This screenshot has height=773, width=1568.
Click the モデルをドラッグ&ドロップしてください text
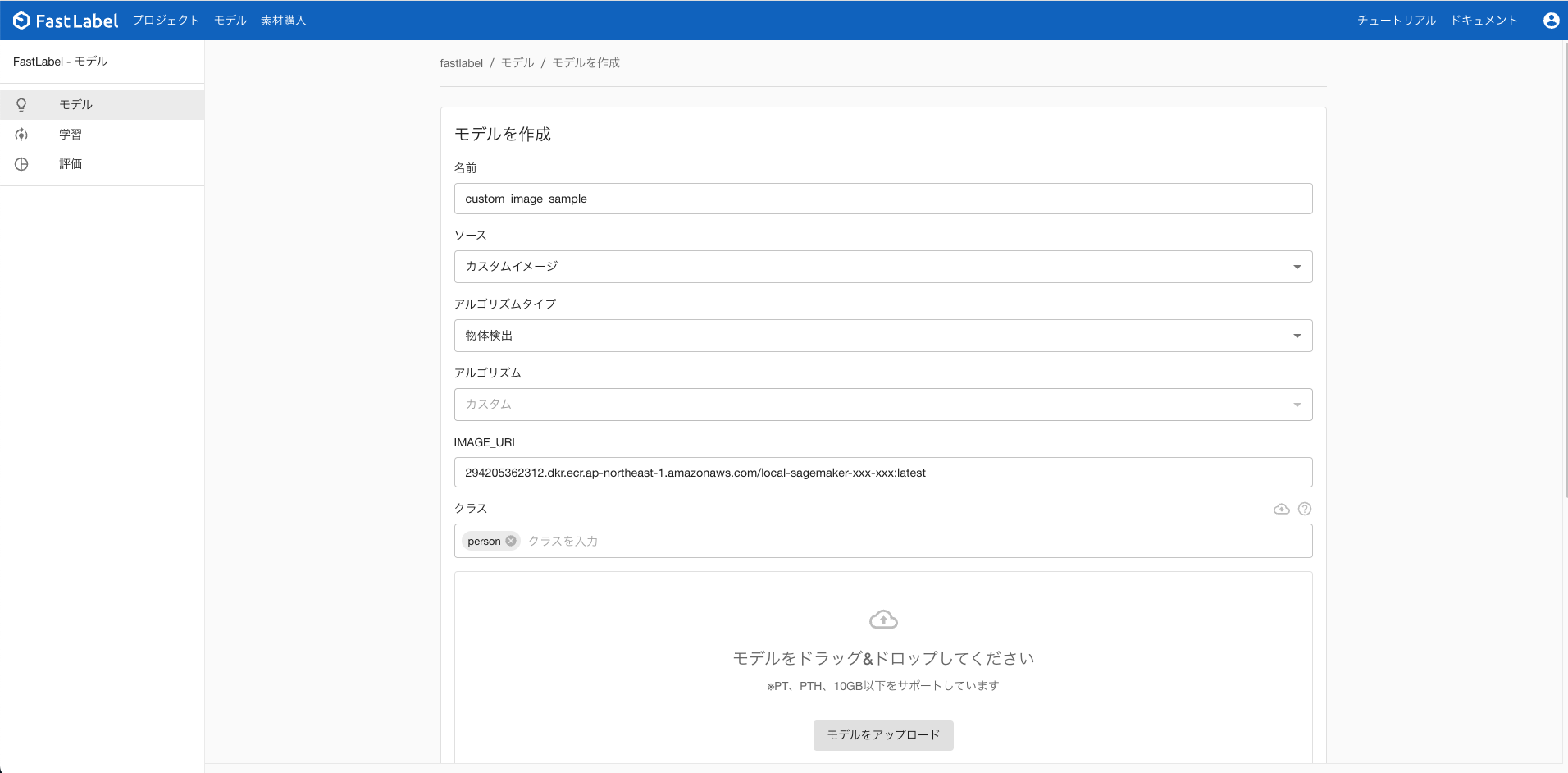click(883, 658)
